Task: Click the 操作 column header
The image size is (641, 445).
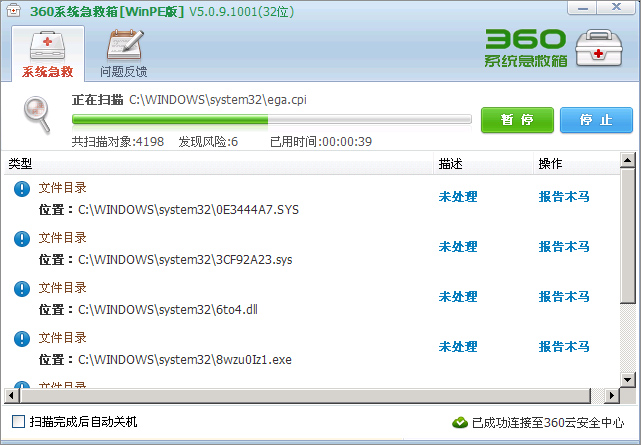Action: pos(577,164)
